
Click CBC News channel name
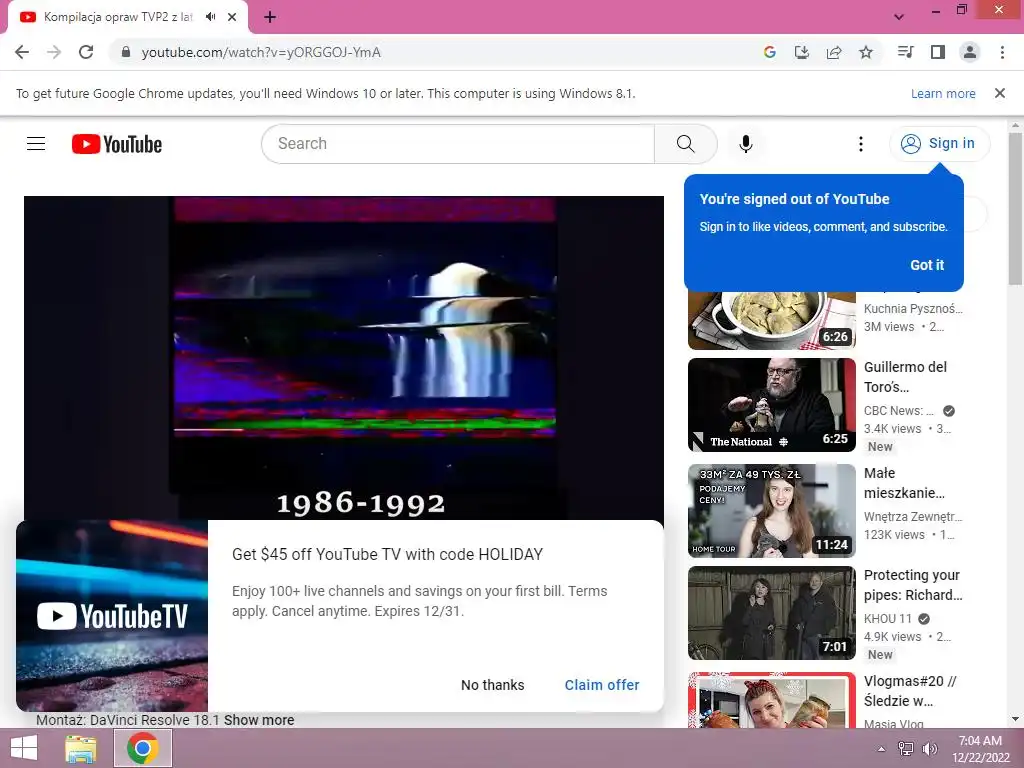coord(899,411)
